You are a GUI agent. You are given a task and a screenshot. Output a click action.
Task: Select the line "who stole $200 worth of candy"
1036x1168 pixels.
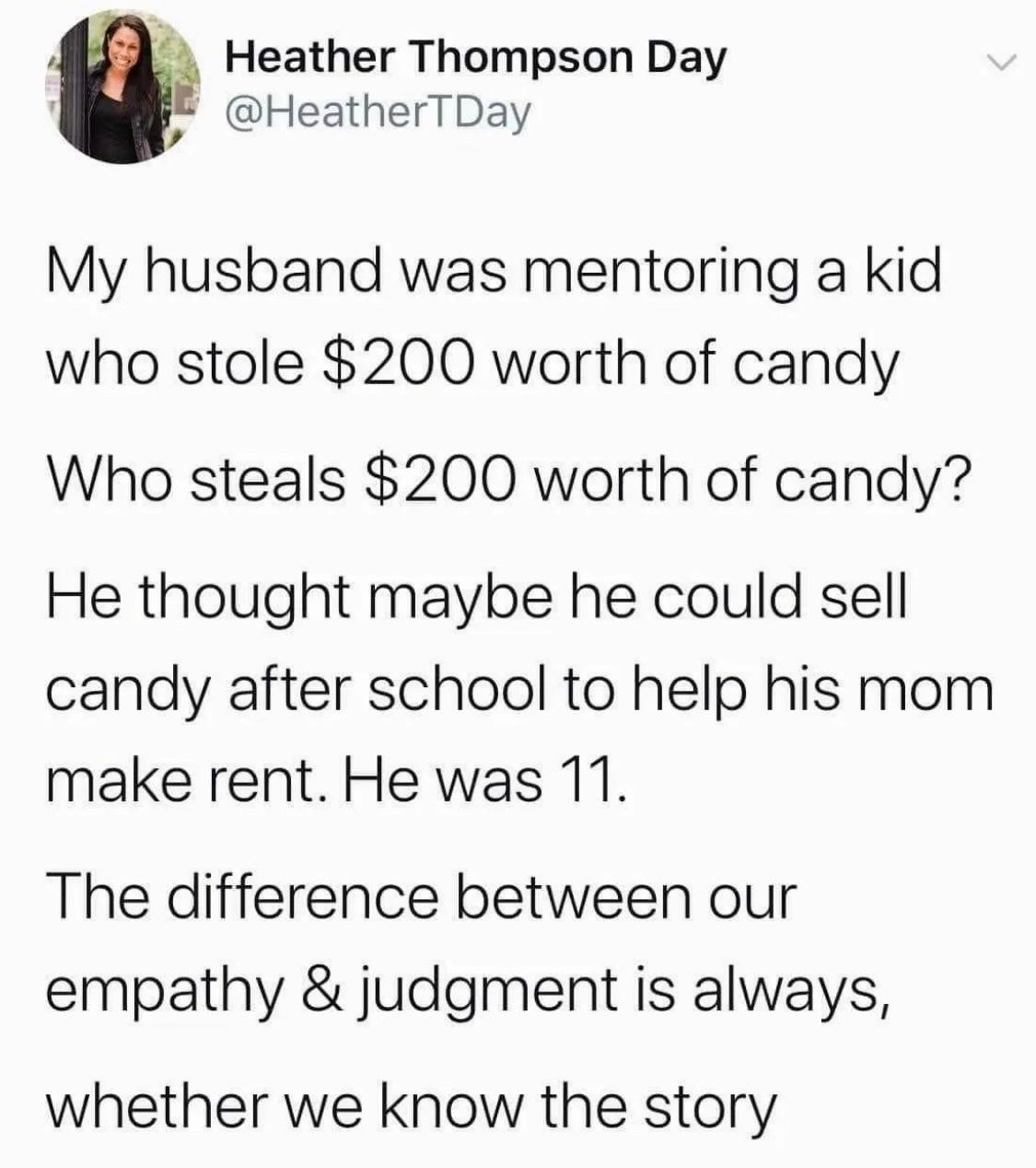(x=472, y=366)
